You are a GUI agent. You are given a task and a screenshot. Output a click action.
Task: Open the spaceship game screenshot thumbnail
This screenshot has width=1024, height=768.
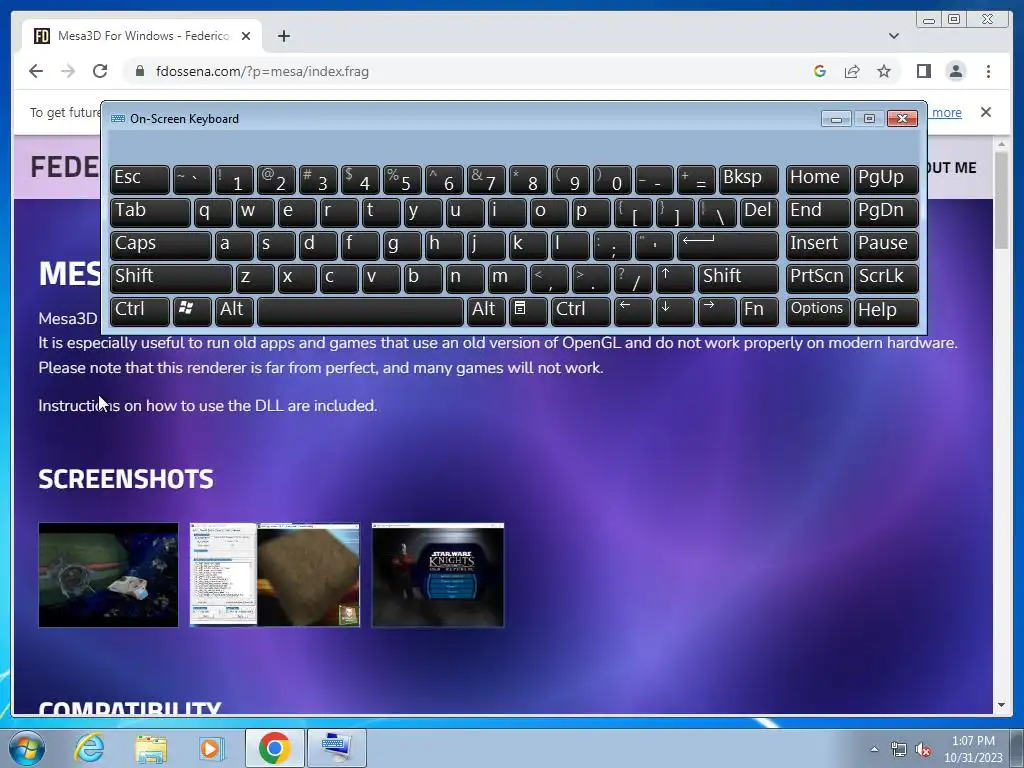tap(108, 575)
